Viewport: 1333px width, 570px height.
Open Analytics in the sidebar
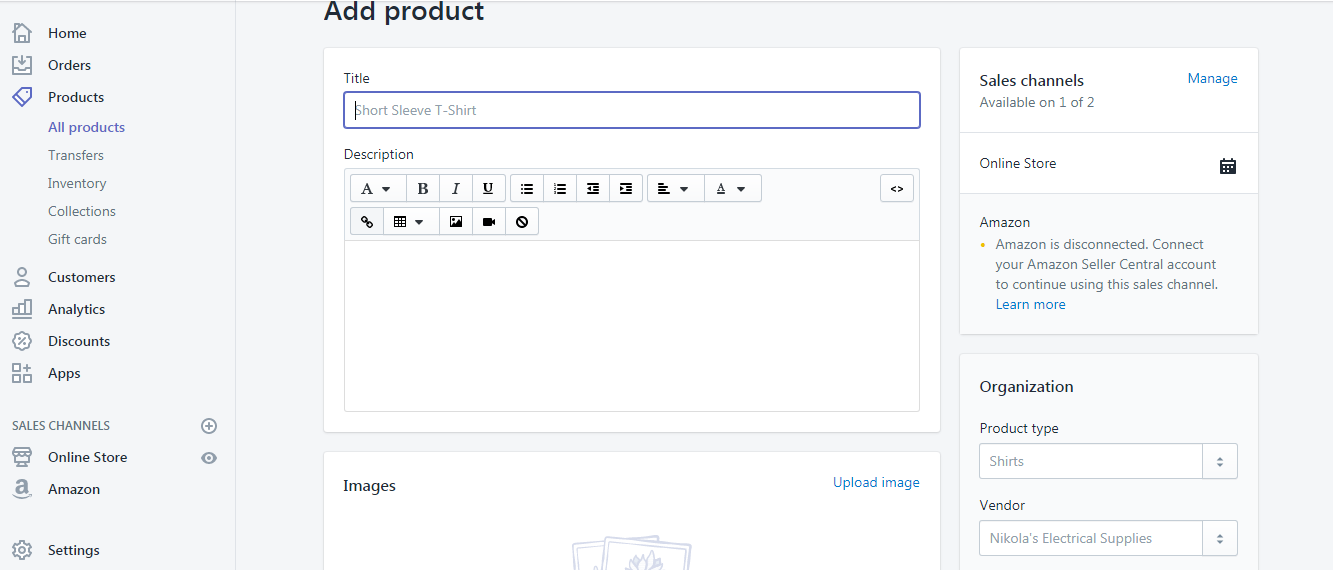(x=76, y=309)
